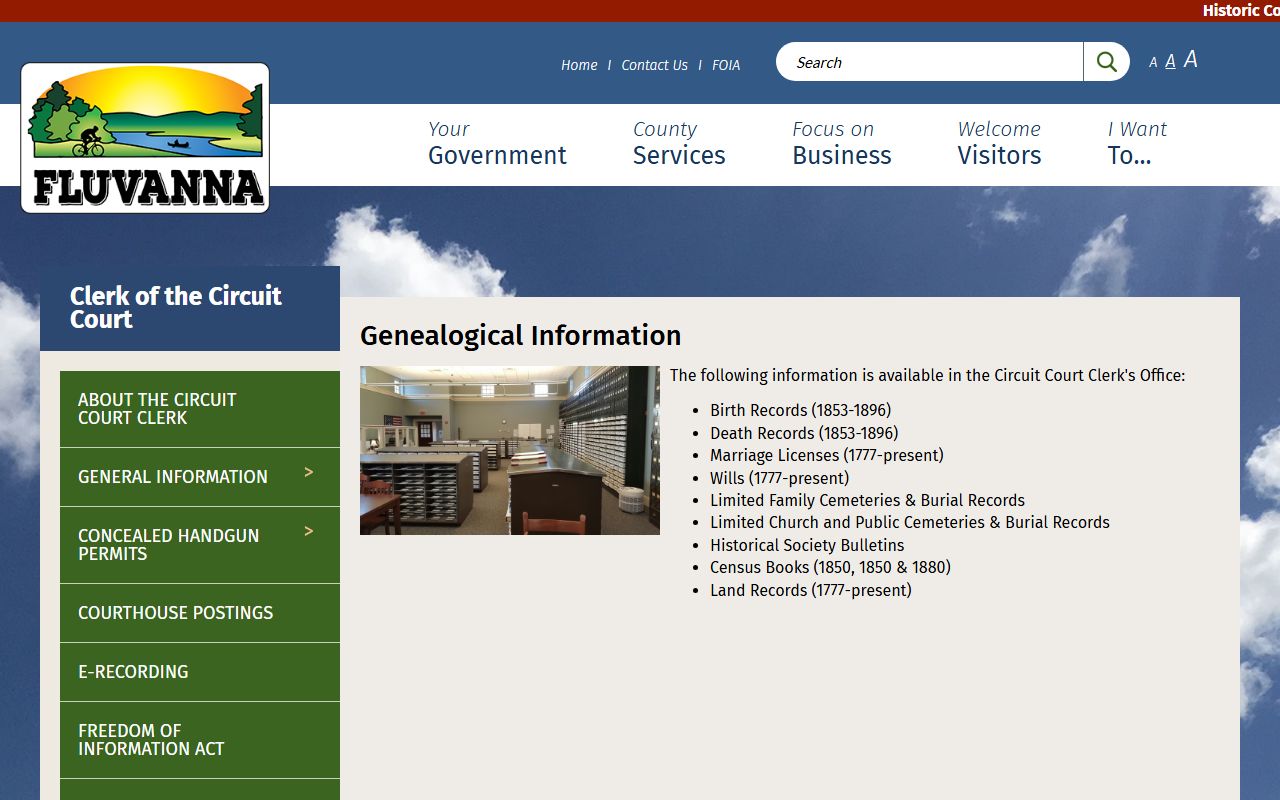Select the medium underlined font size A
The width and height of the screenshot is (1280, 800).
[1170, 61]
